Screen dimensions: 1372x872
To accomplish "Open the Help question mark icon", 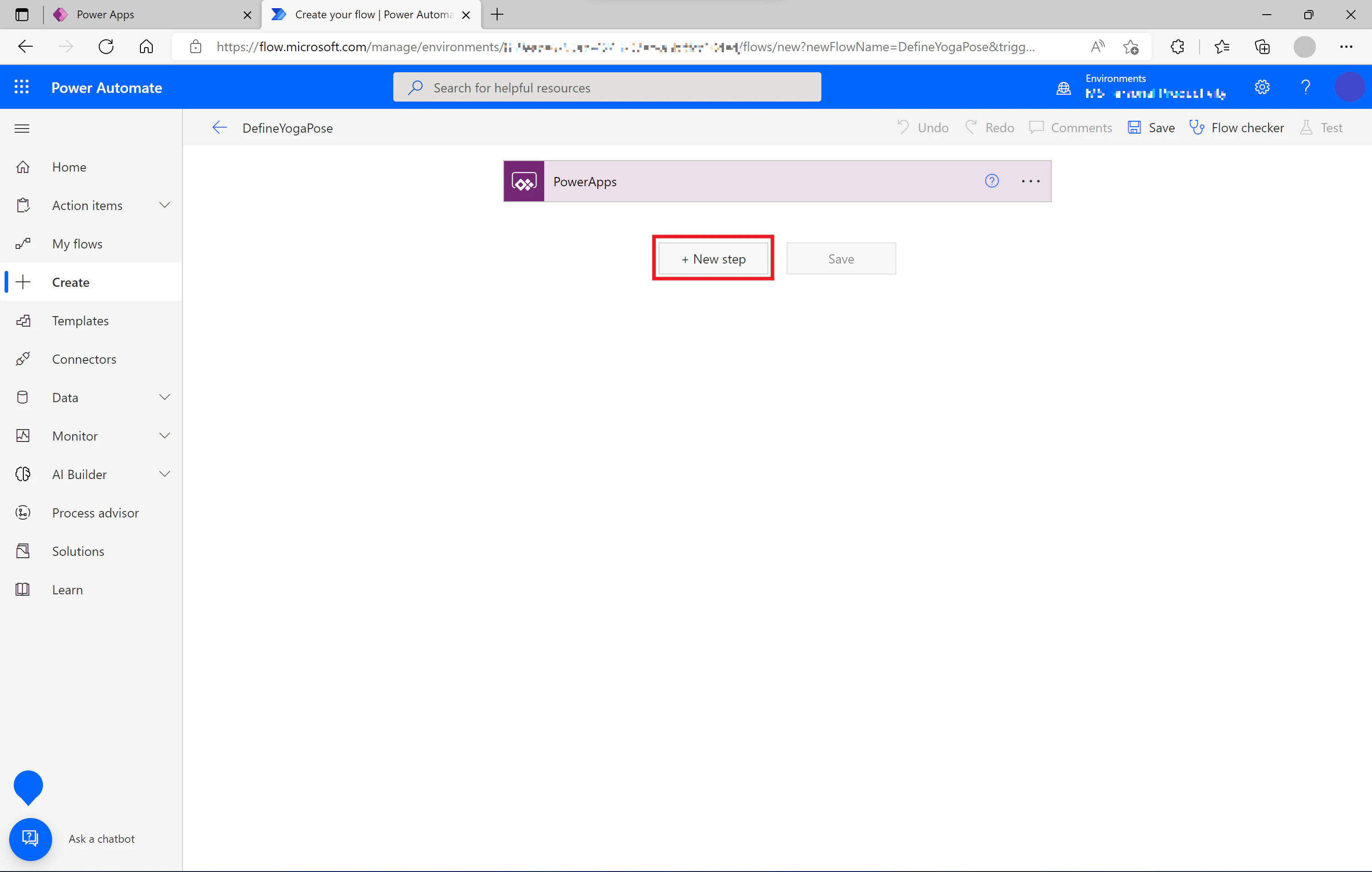I will point(1305,86).
